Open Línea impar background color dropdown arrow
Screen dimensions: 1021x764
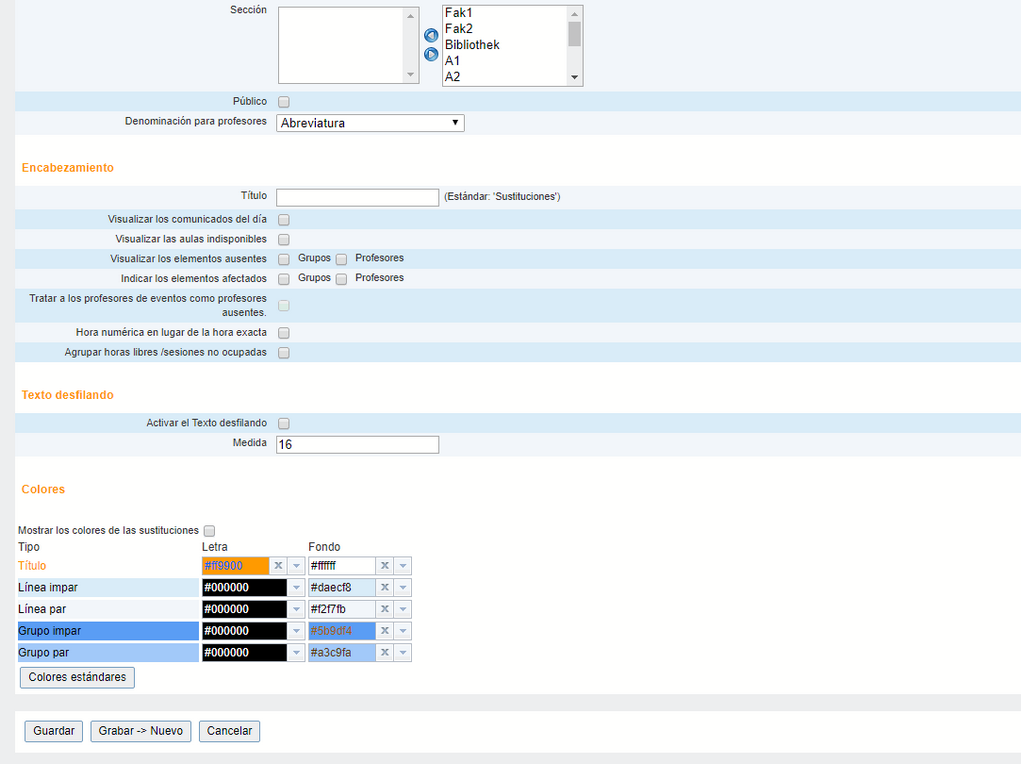(x=403, y=587)
